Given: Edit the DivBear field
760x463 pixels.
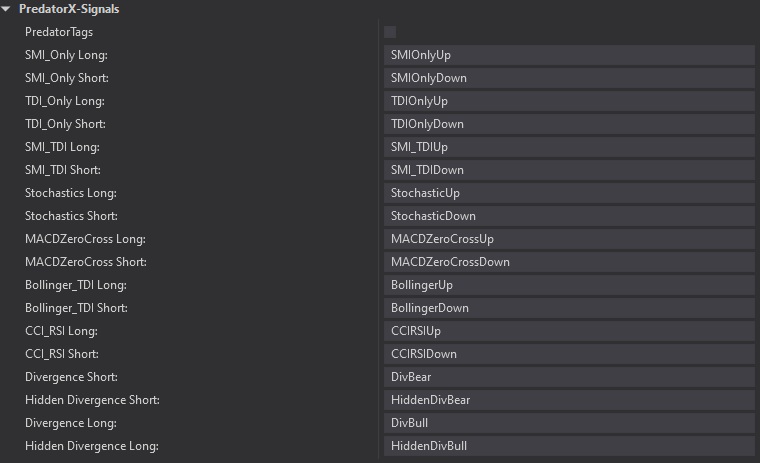Looking at the screenshot, I should (x=568, y=377).
